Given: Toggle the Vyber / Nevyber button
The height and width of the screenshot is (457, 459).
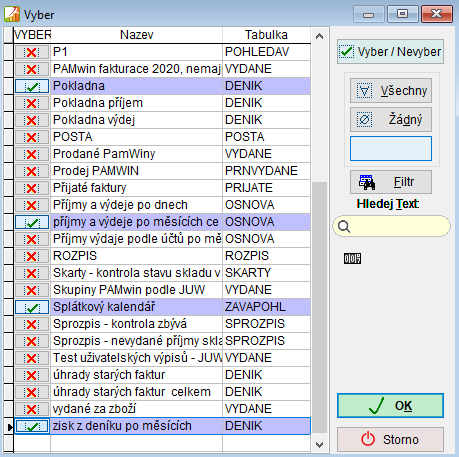Looking at the screenshot, I should click(x=390, y=52).
